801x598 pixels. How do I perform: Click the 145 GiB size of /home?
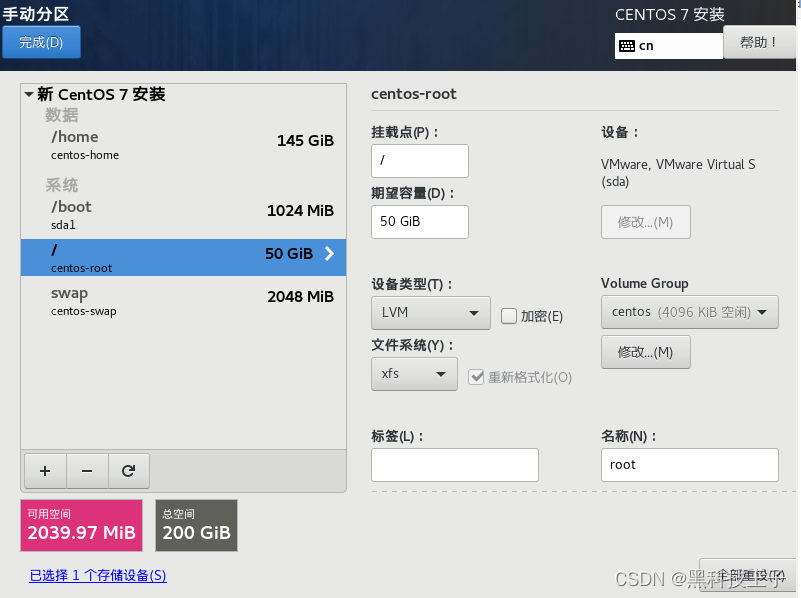point(305,141)
